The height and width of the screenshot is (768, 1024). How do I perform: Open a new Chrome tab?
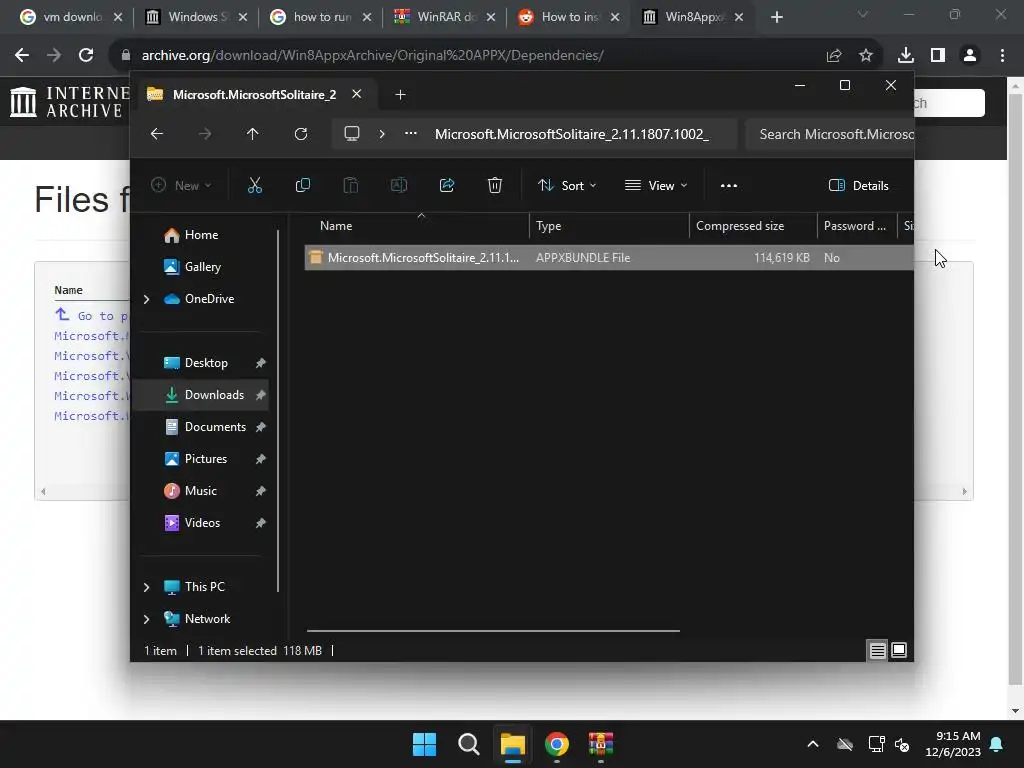click(x=776, y=17)
